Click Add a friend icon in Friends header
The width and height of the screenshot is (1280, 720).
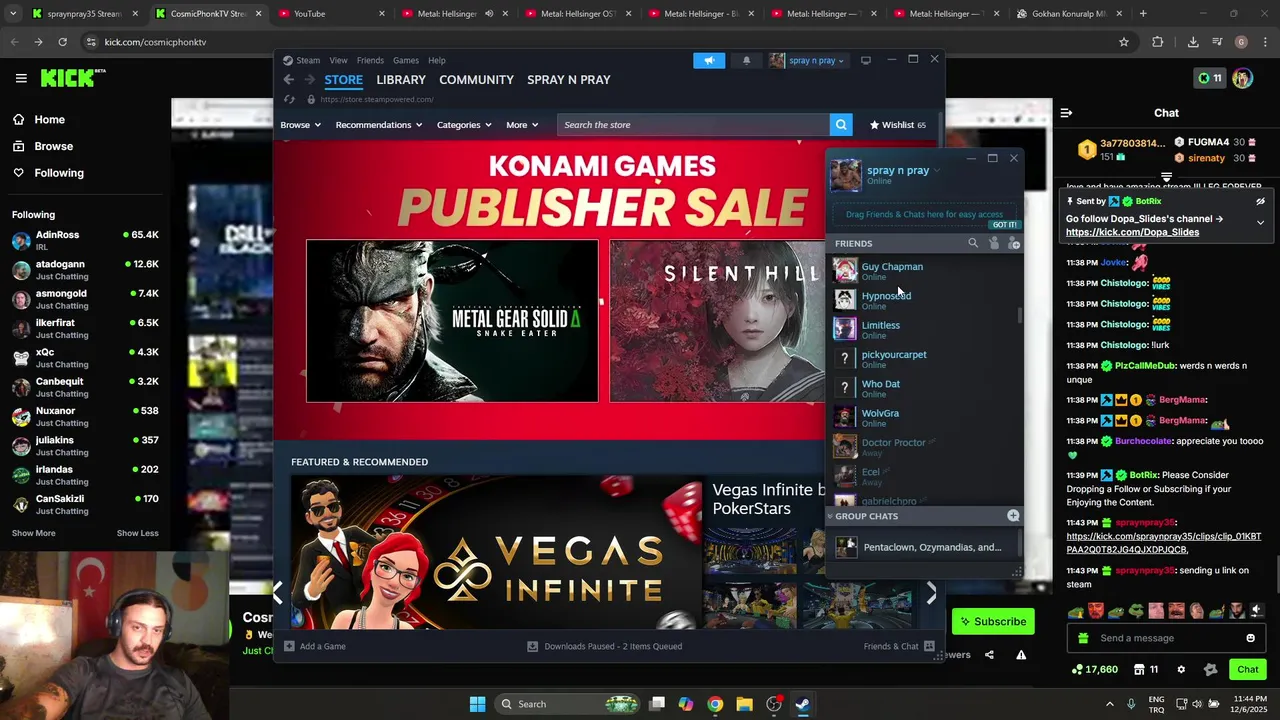[1014, 243]
